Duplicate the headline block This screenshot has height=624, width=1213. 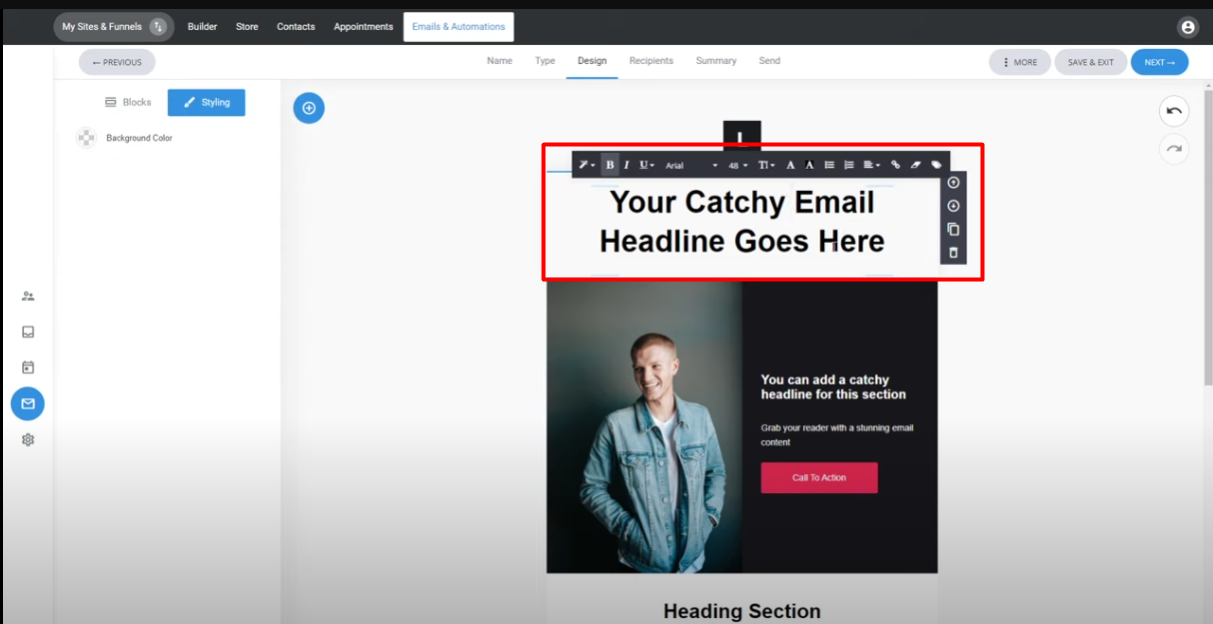click(x=953, y=229)
